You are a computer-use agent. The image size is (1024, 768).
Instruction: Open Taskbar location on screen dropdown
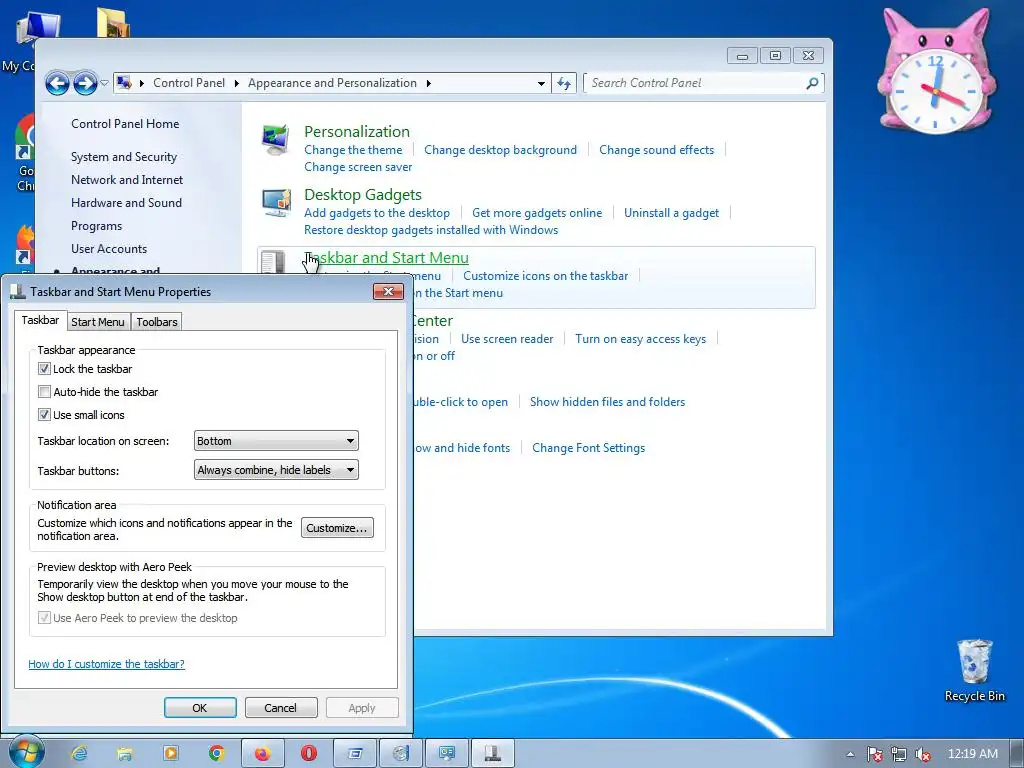coord(276,441)
